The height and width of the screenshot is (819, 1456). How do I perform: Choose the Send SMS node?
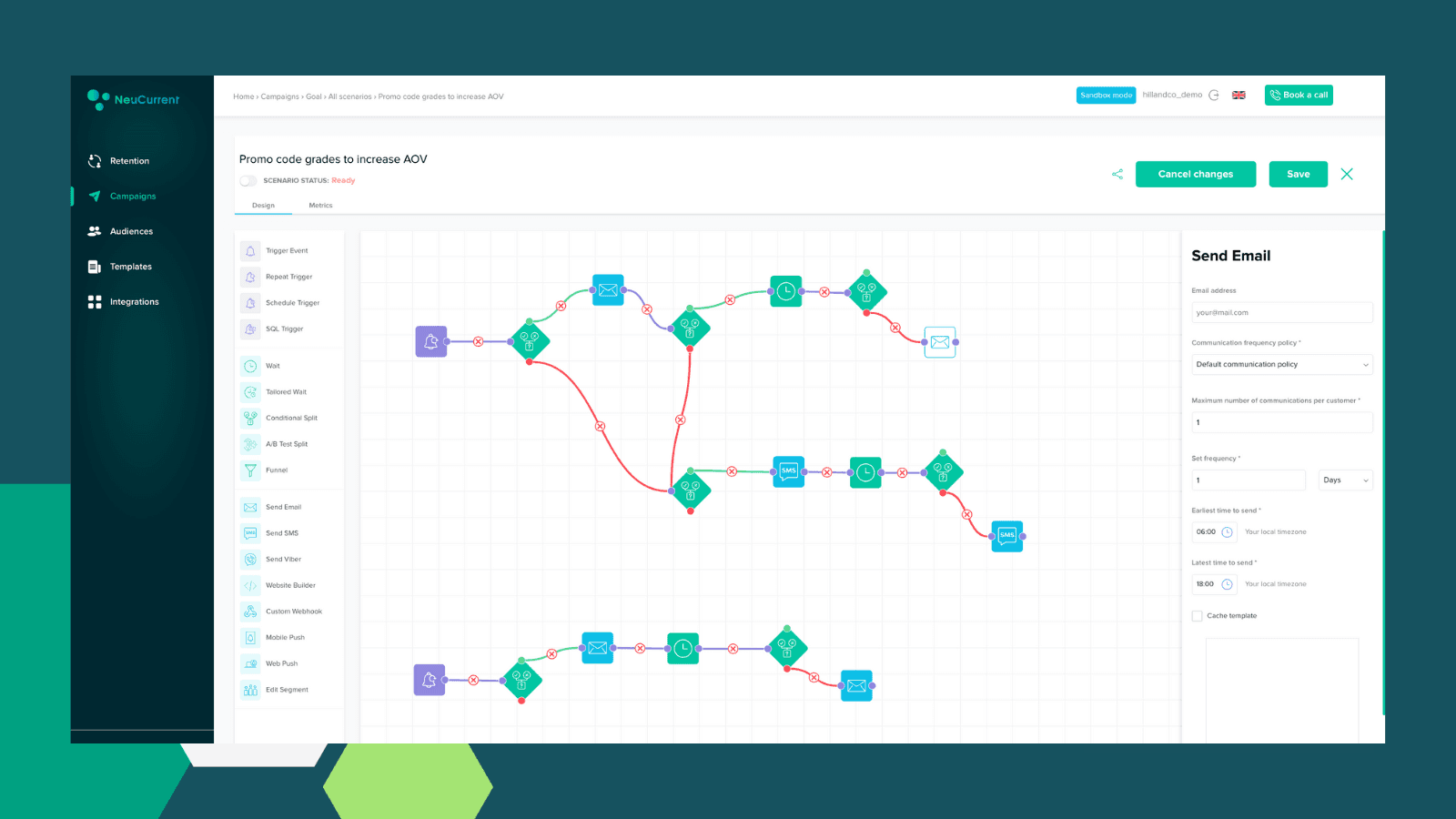click(x=251, y=532)
